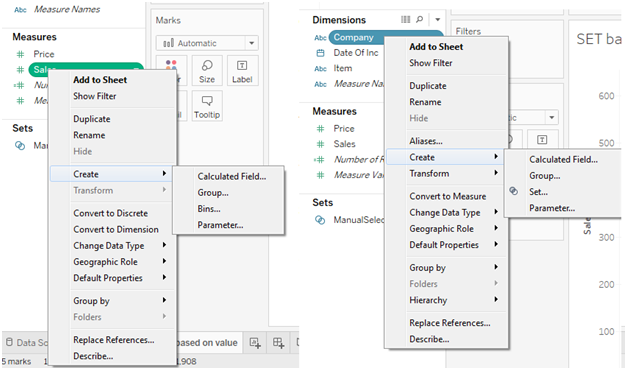Open the Data Source tab icon

tap(9, 342)
